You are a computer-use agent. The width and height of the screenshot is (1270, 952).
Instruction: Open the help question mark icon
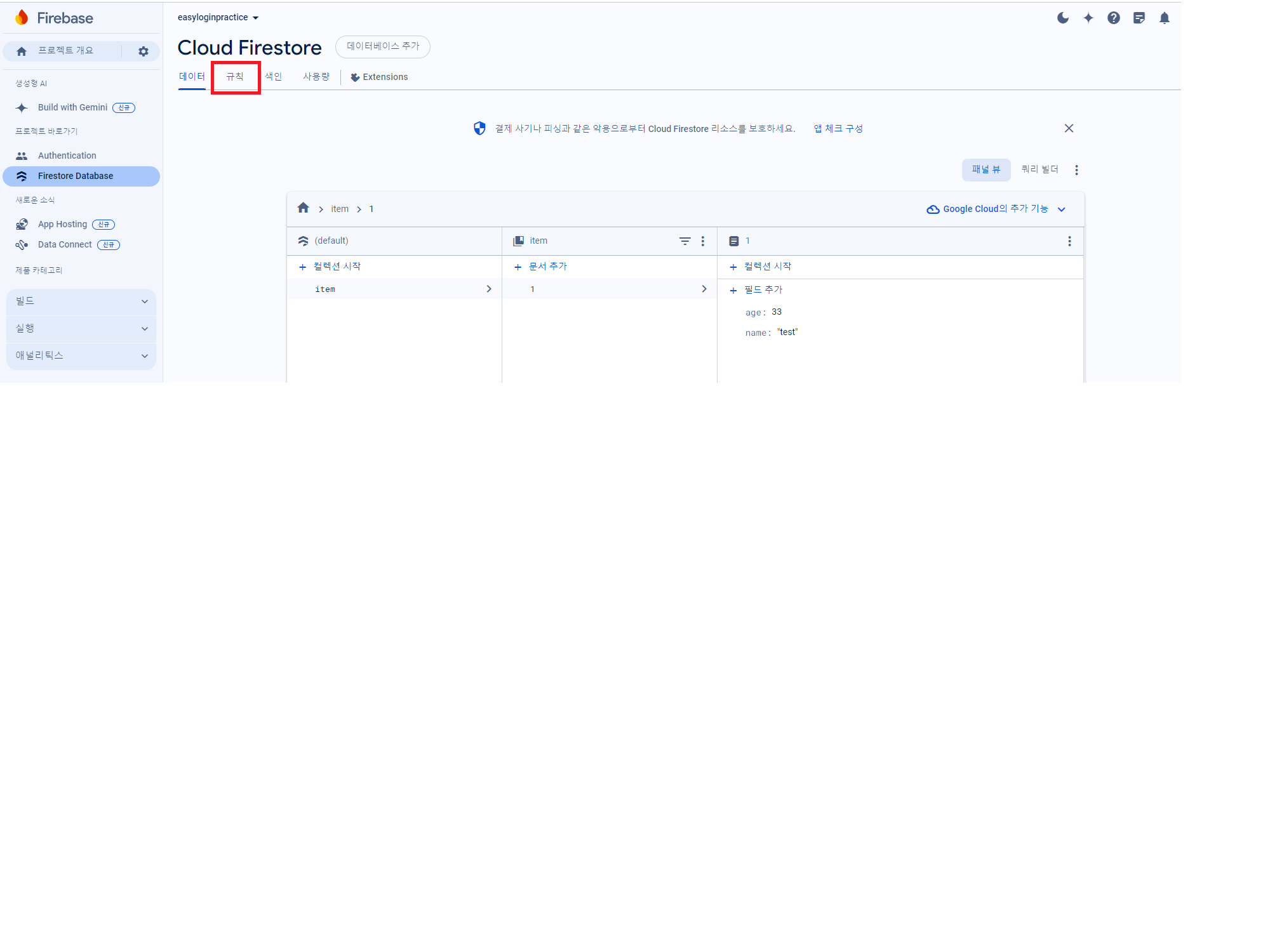tap(1114, 18)
